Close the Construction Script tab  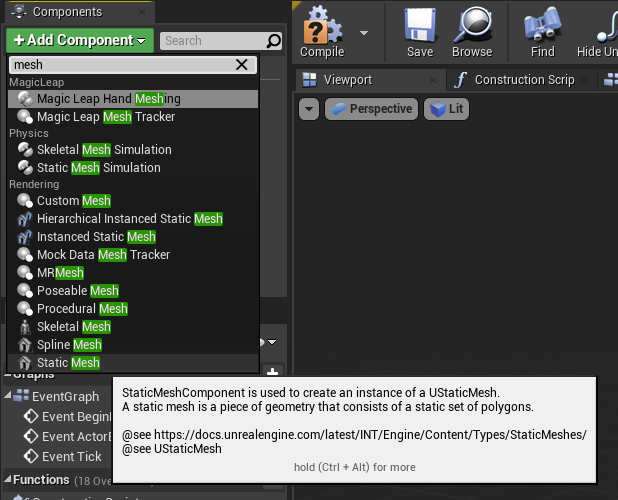[x=584, y=80]
